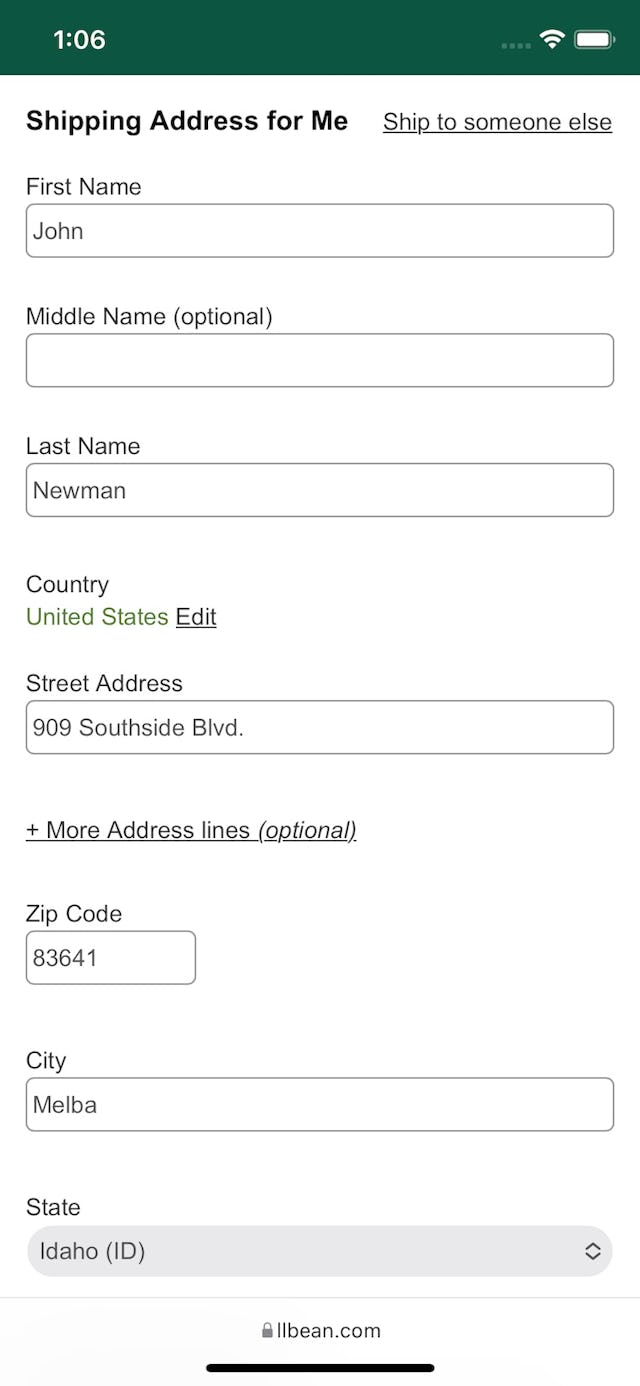Tap the cellular signal dots

[x=514, y=45]
